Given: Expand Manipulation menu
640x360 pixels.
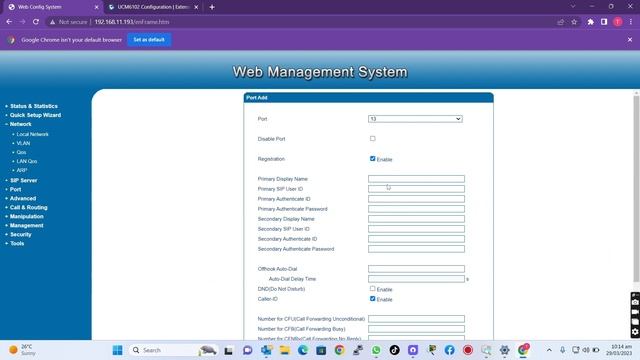Looking at the screenshot, I should pyautogui.click(x=27, y=216).
